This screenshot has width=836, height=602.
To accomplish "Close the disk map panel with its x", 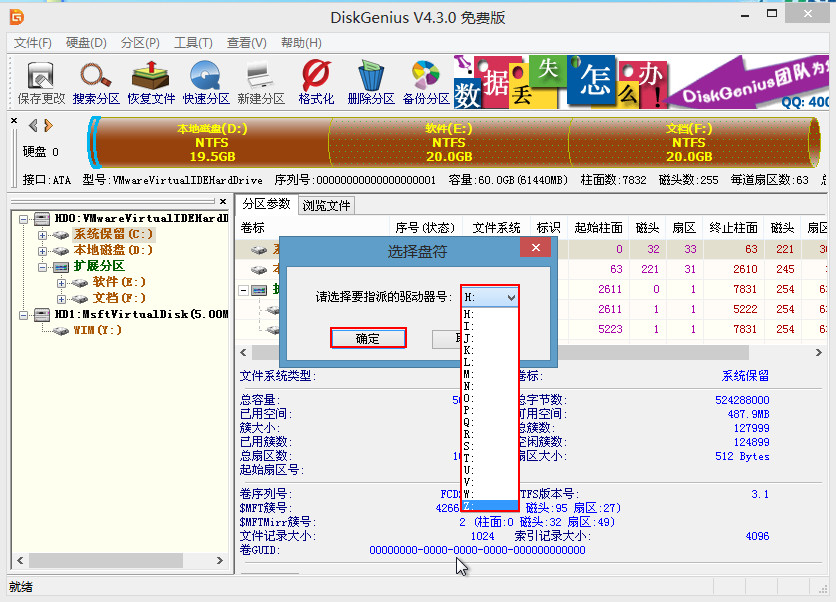I will (14, 121).
